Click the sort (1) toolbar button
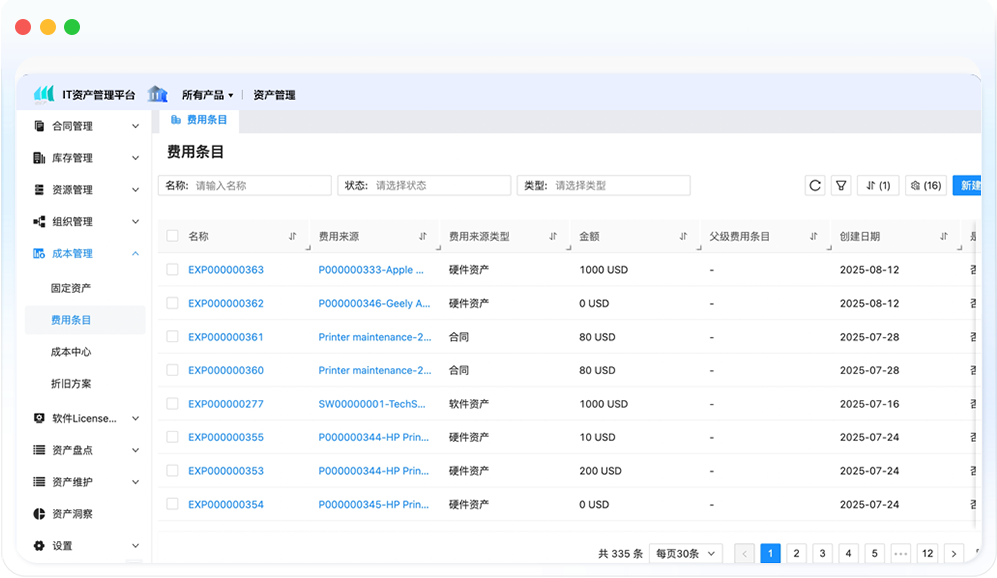 coord(878,186)
